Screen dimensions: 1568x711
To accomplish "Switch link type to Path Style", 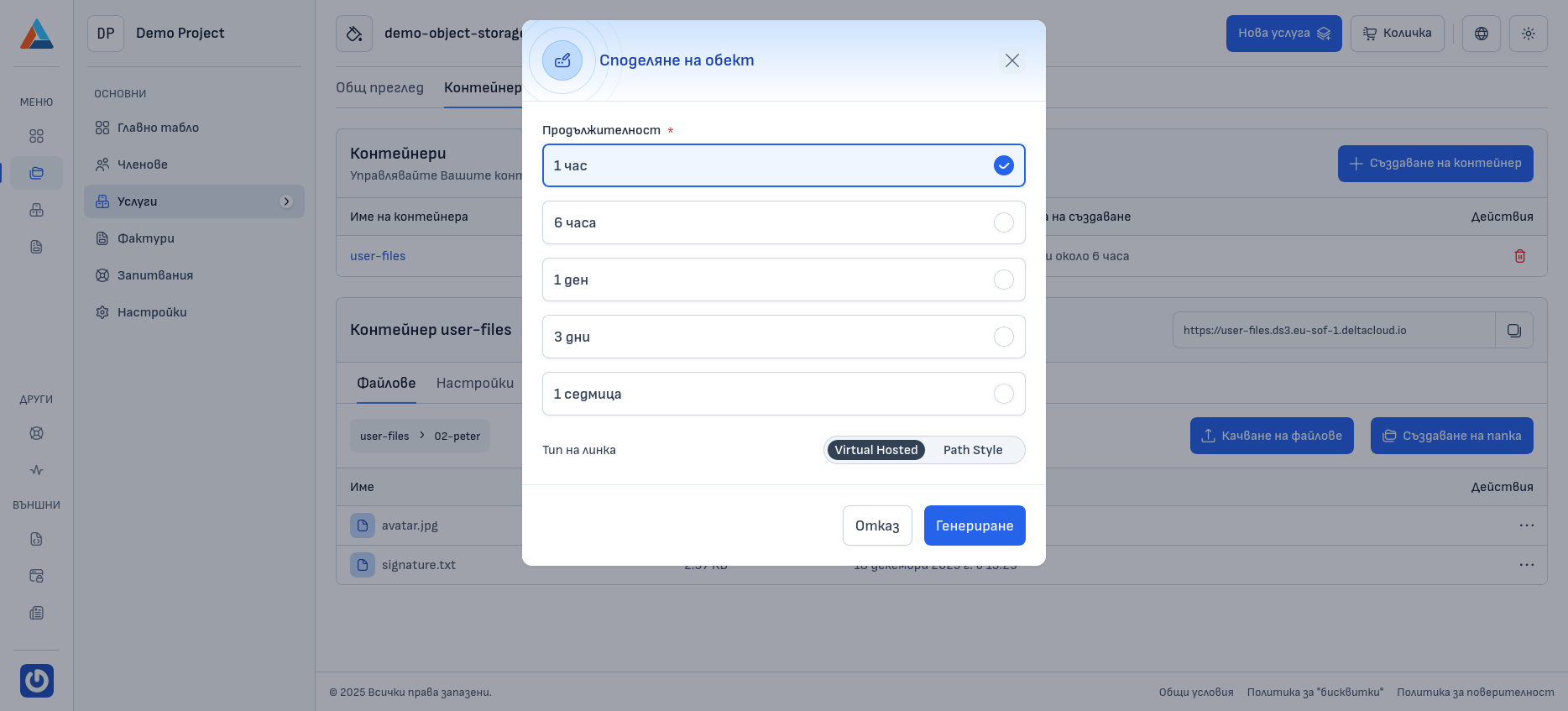I will click(972, 450).
